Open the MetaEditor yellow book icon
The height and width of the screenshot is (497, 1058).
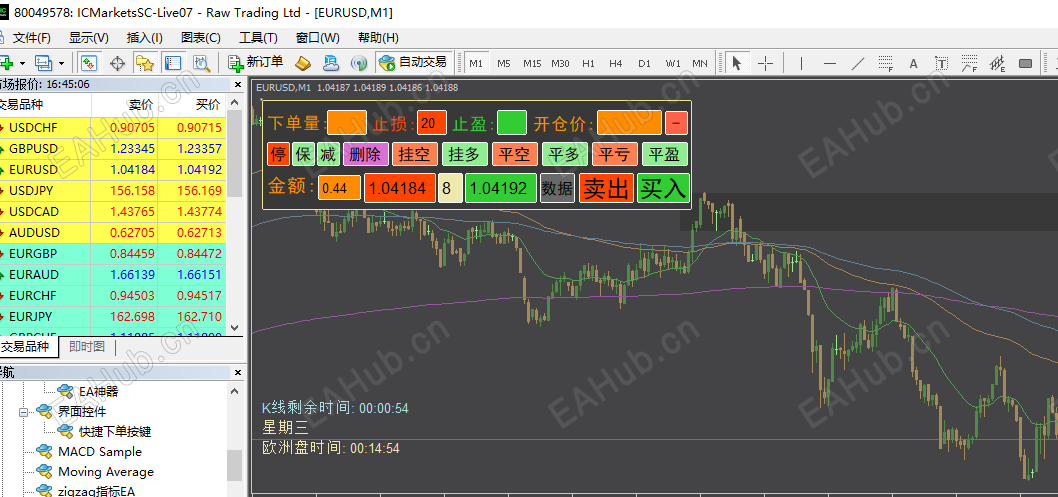(x=303, y=63)
